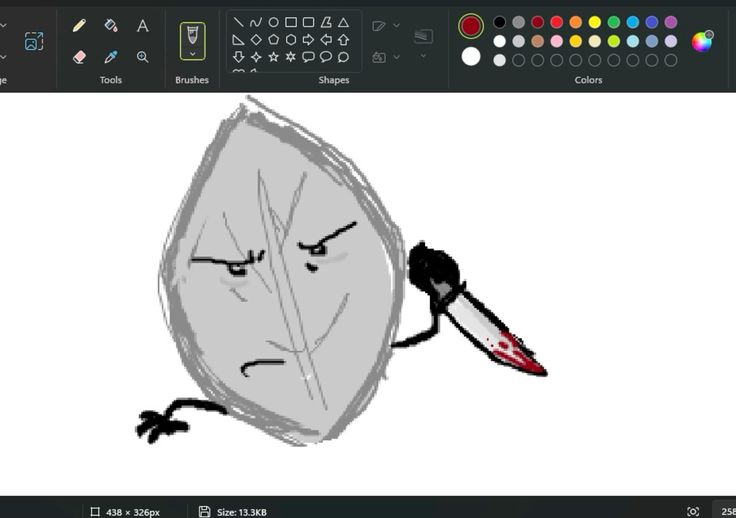Click the 'Tools' group label
The width and height of the screenshot is (736, 518).
point(111,80)
